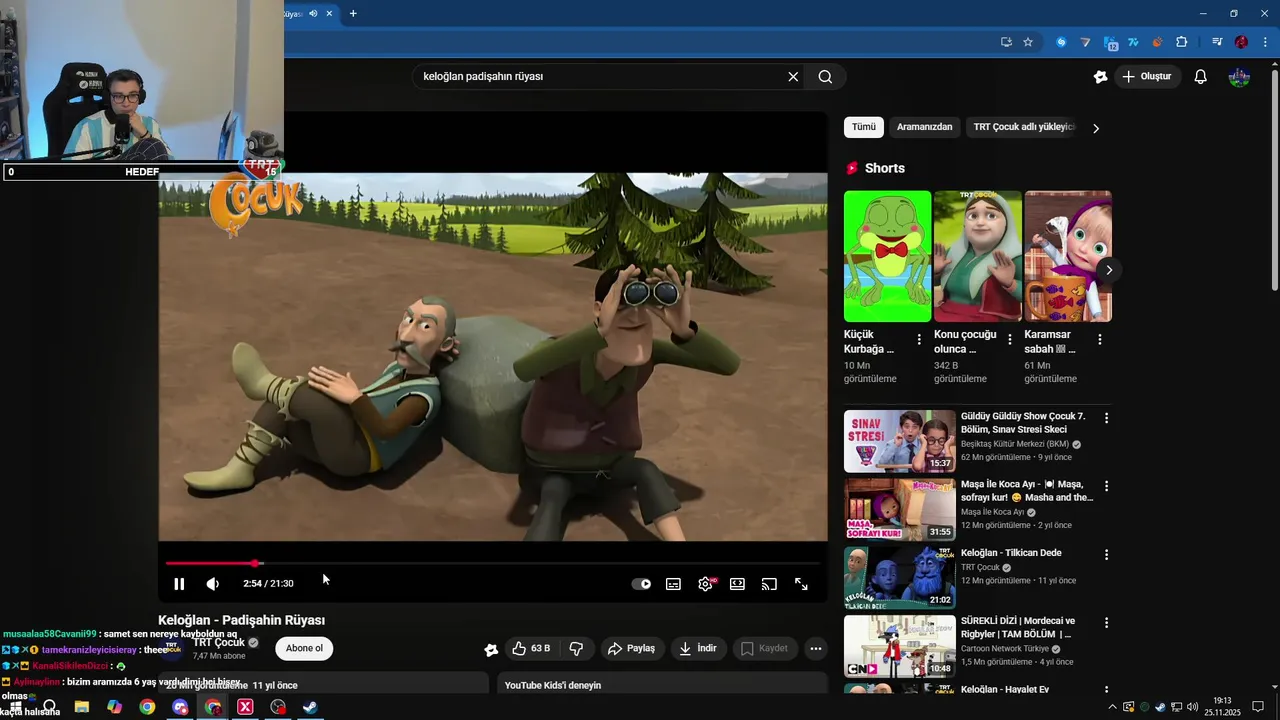Open the Chrome media controls icon

point(1216,42)
